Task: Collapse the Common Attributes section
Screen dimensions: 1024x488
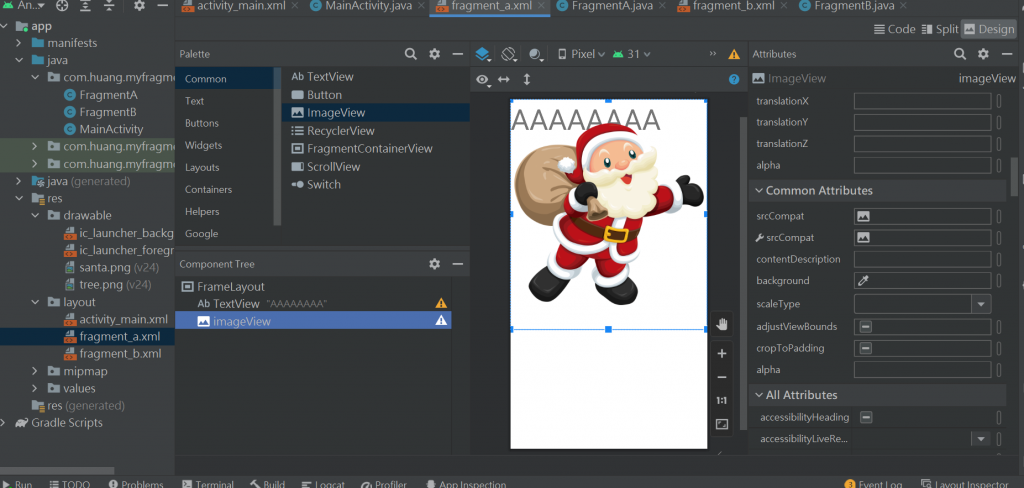Action: pyautogui.click(x=759, y=191)
